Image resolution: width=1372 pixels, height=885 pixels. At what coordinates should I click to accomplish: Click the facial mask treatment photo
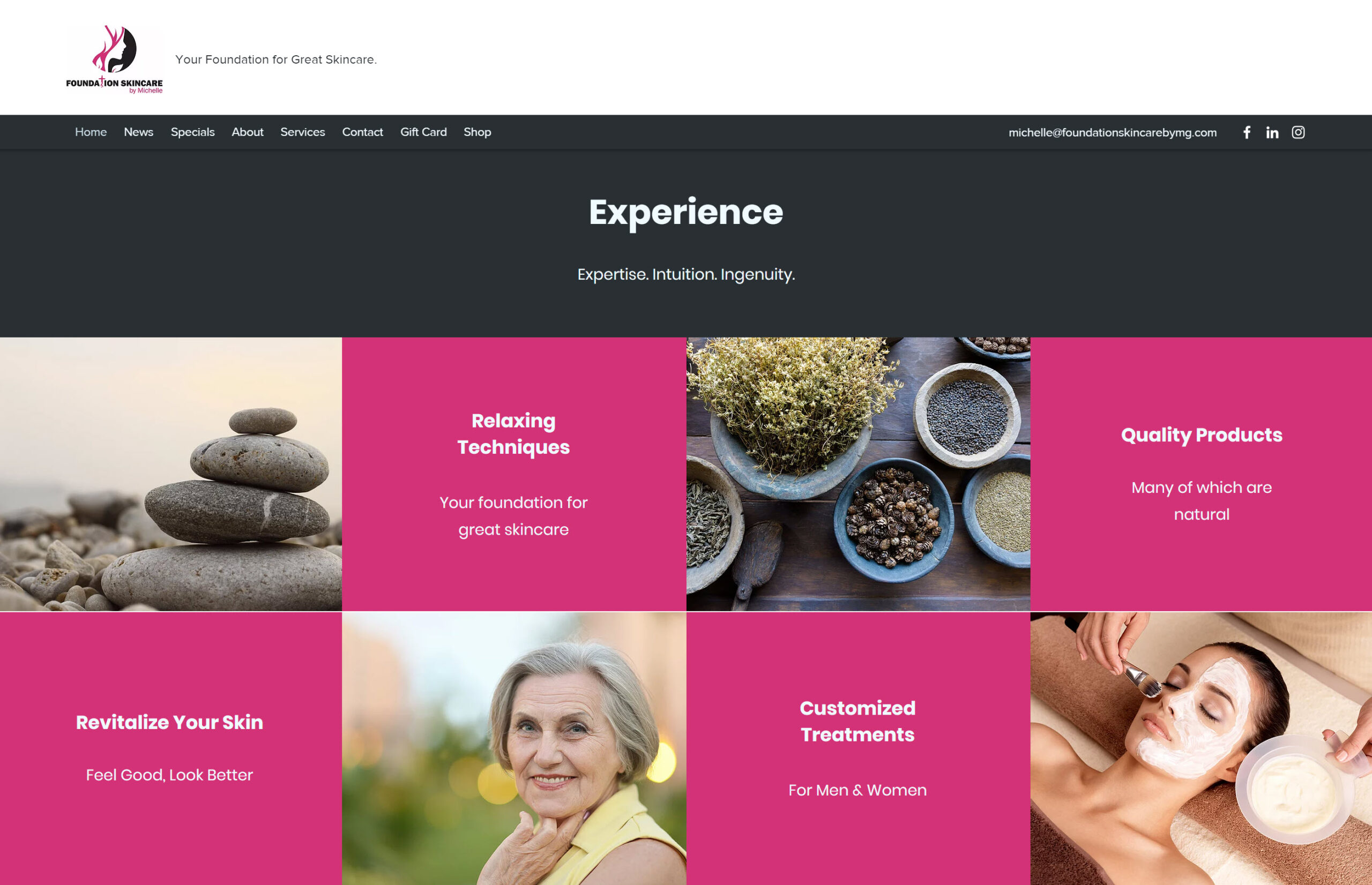1201,748
